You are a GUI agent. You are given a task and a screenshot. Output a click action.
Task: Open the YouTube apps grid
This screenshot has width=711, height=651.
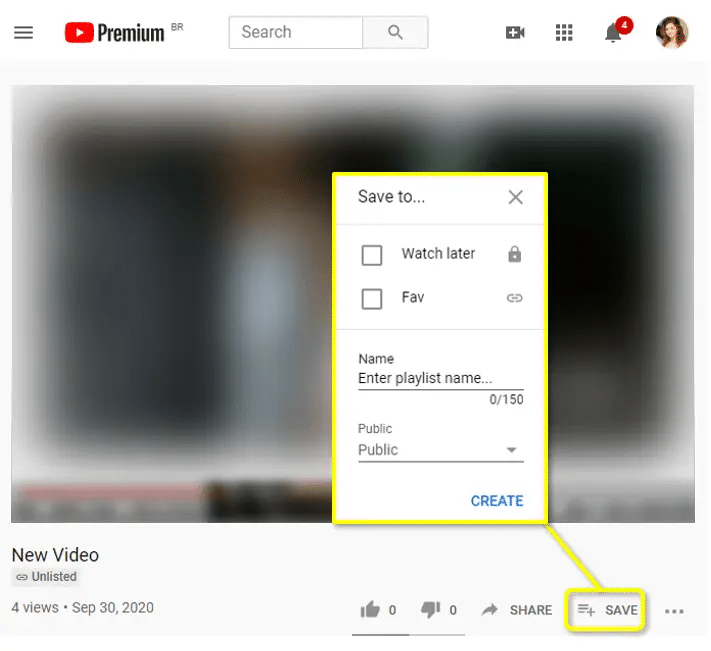click(564, 33)
